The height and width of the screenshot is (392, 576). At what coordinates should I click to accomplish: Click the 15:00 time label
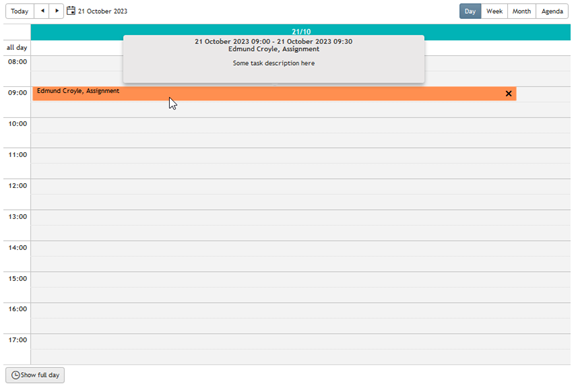click(x=18, y=278)
